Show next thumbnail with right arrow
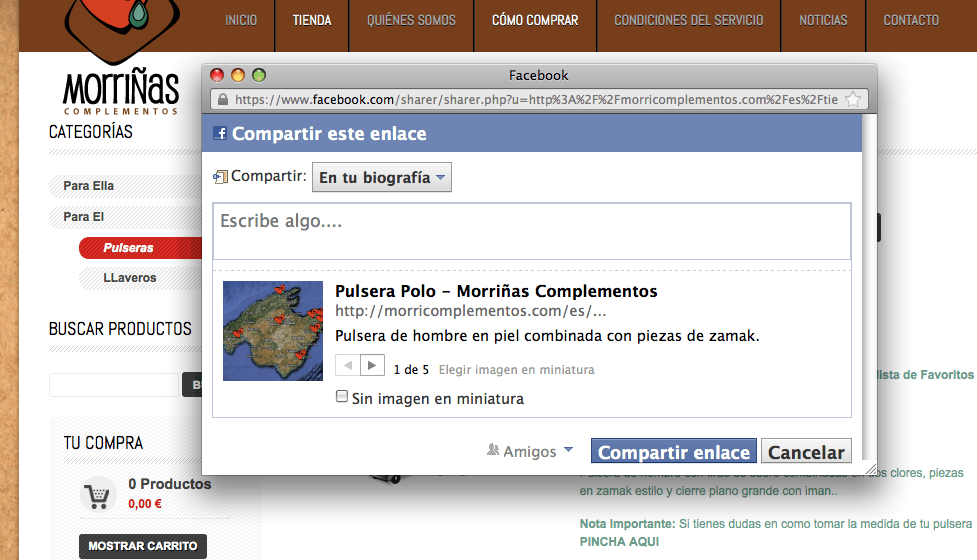The height and width of the screenshot is (560, 977). [372, 365]
